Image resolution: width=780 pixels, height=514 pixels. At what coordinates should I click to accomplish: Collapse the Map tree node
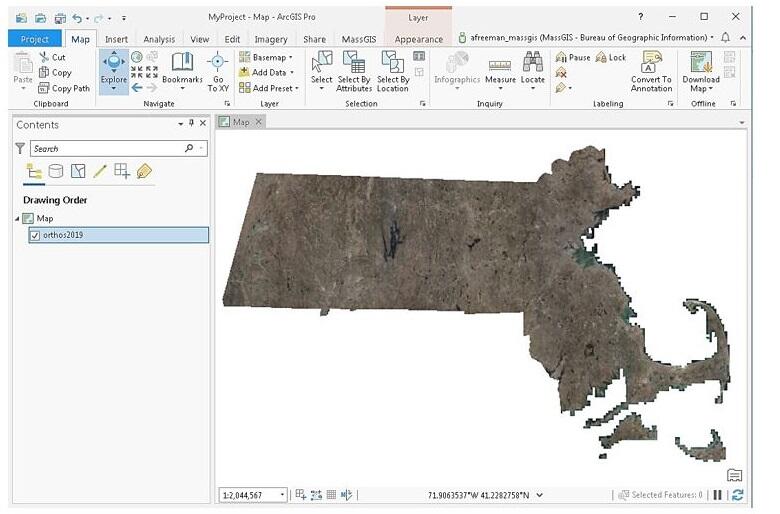pos(16,218)
